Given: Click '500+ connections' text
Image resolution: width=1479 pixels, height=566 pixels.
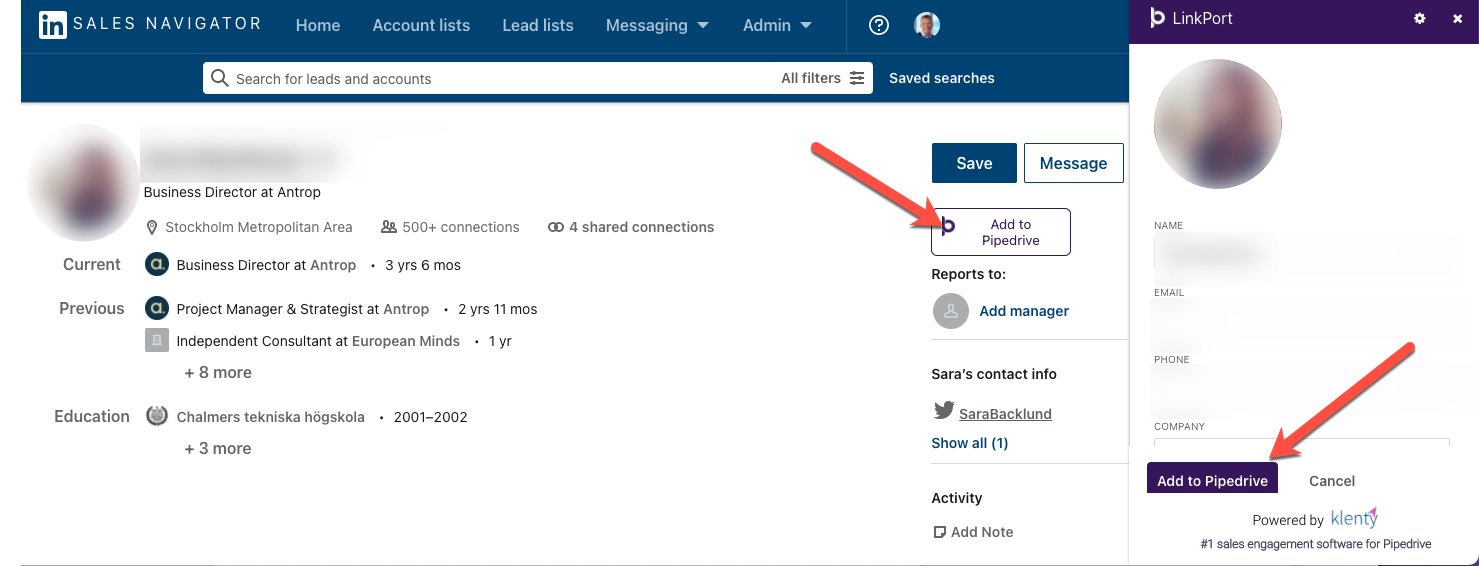Looking at the screenshot, I should pyautogui.click(x=461, y=227).
